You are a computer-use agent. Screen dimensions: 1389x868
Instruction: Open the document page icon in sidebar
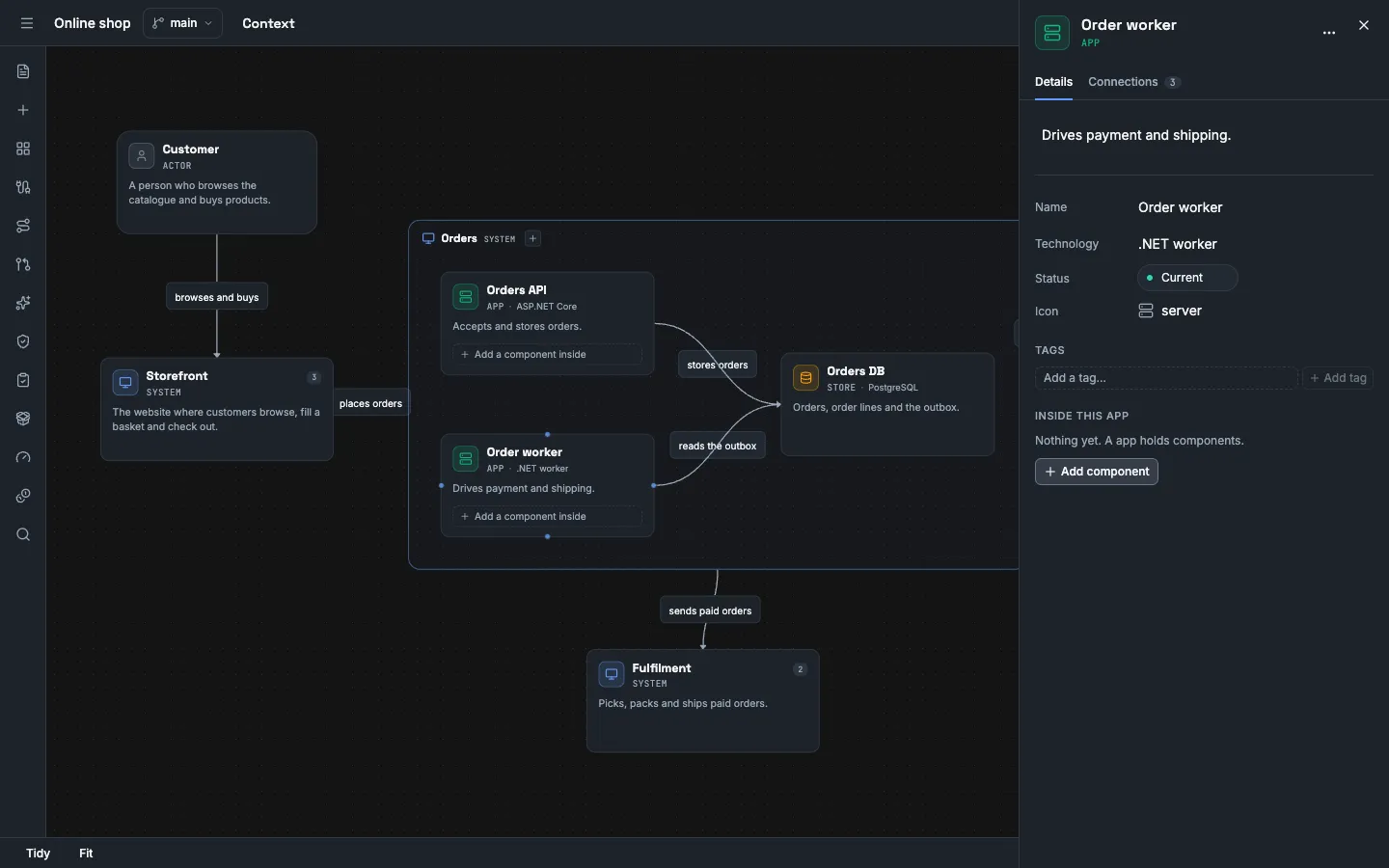click(23, 71)
